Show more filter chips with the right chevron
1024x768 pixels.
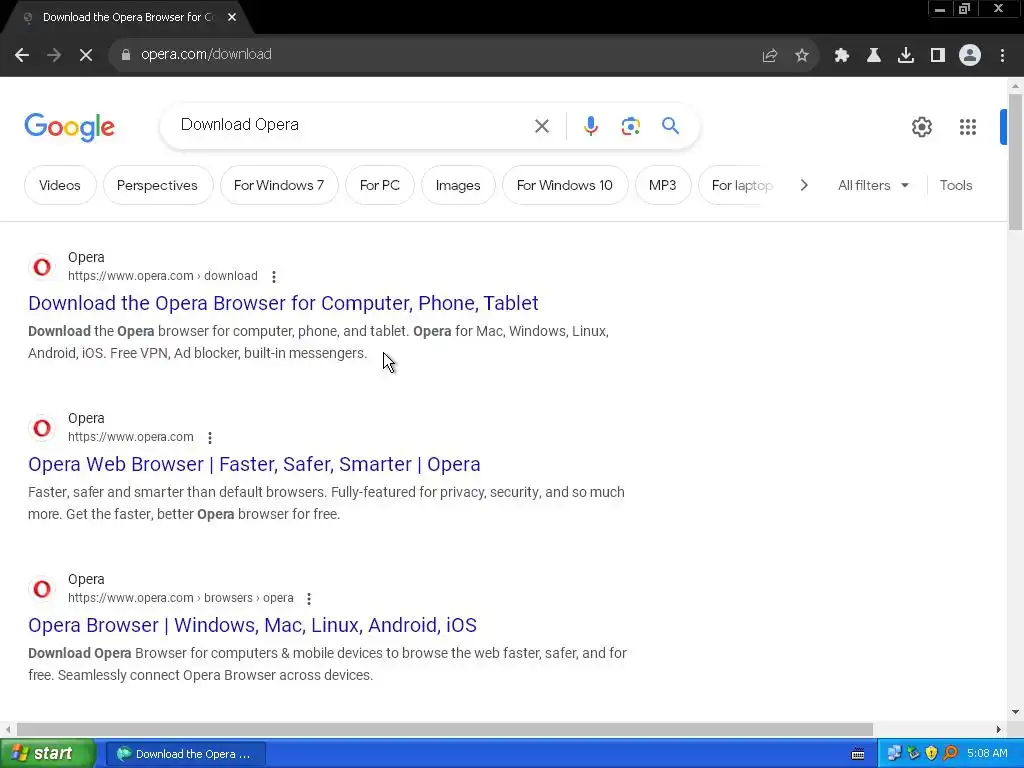coord(804,185)
